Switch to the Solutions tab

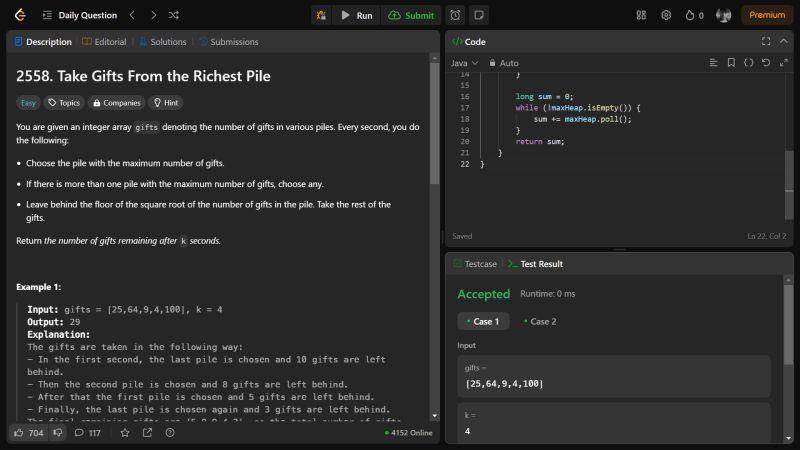pyautogui.click(x=163, y=42)
